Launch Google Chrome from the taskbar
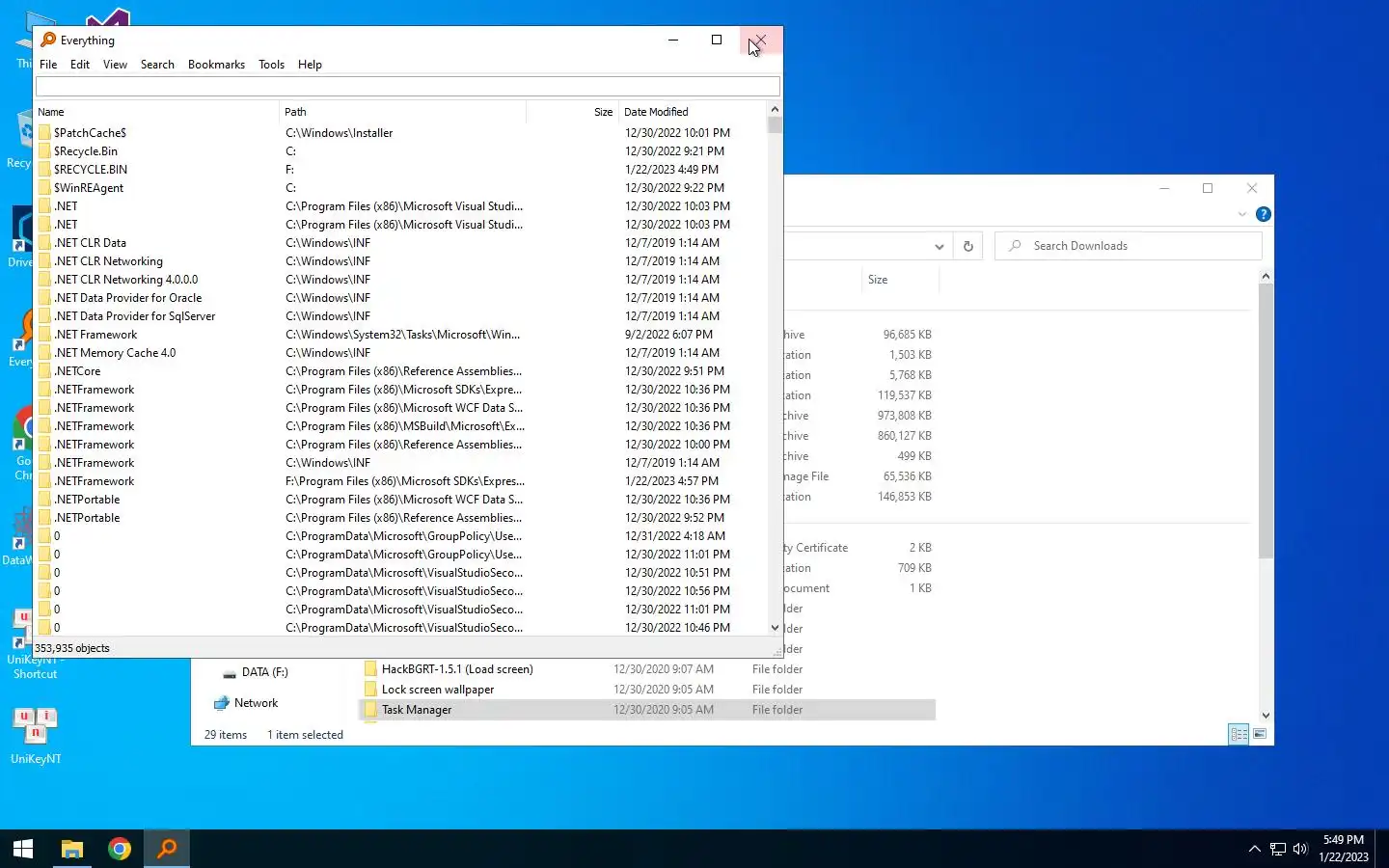The image size is (1389, 868). [x=120, y=849]
